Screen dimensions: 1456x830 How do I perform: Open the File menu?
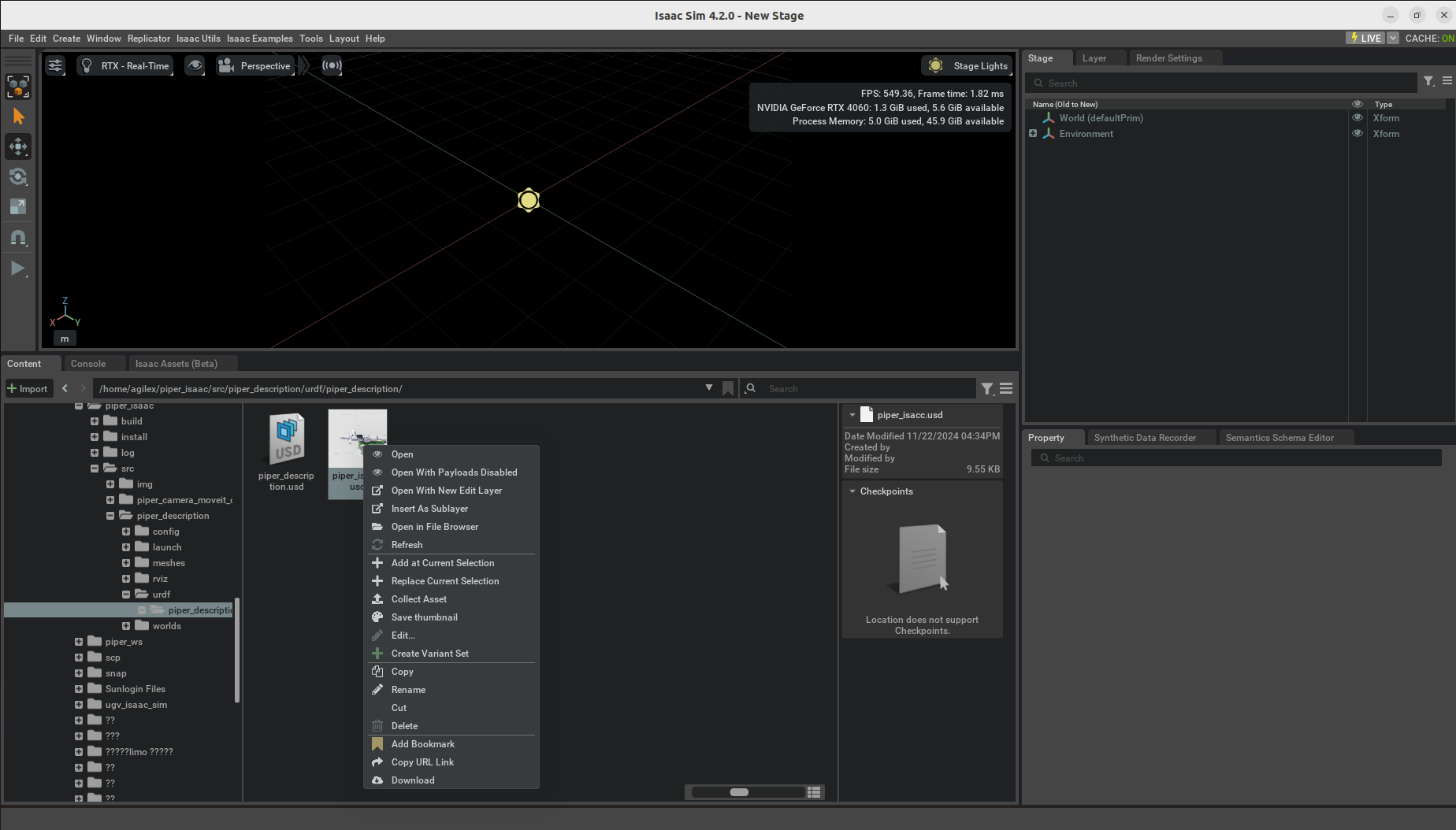[16, 38]
